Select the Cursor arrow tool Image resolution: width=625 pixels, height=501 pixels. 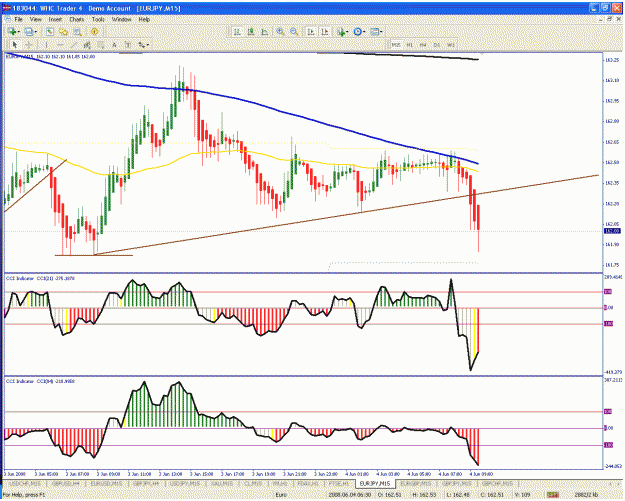15,45
